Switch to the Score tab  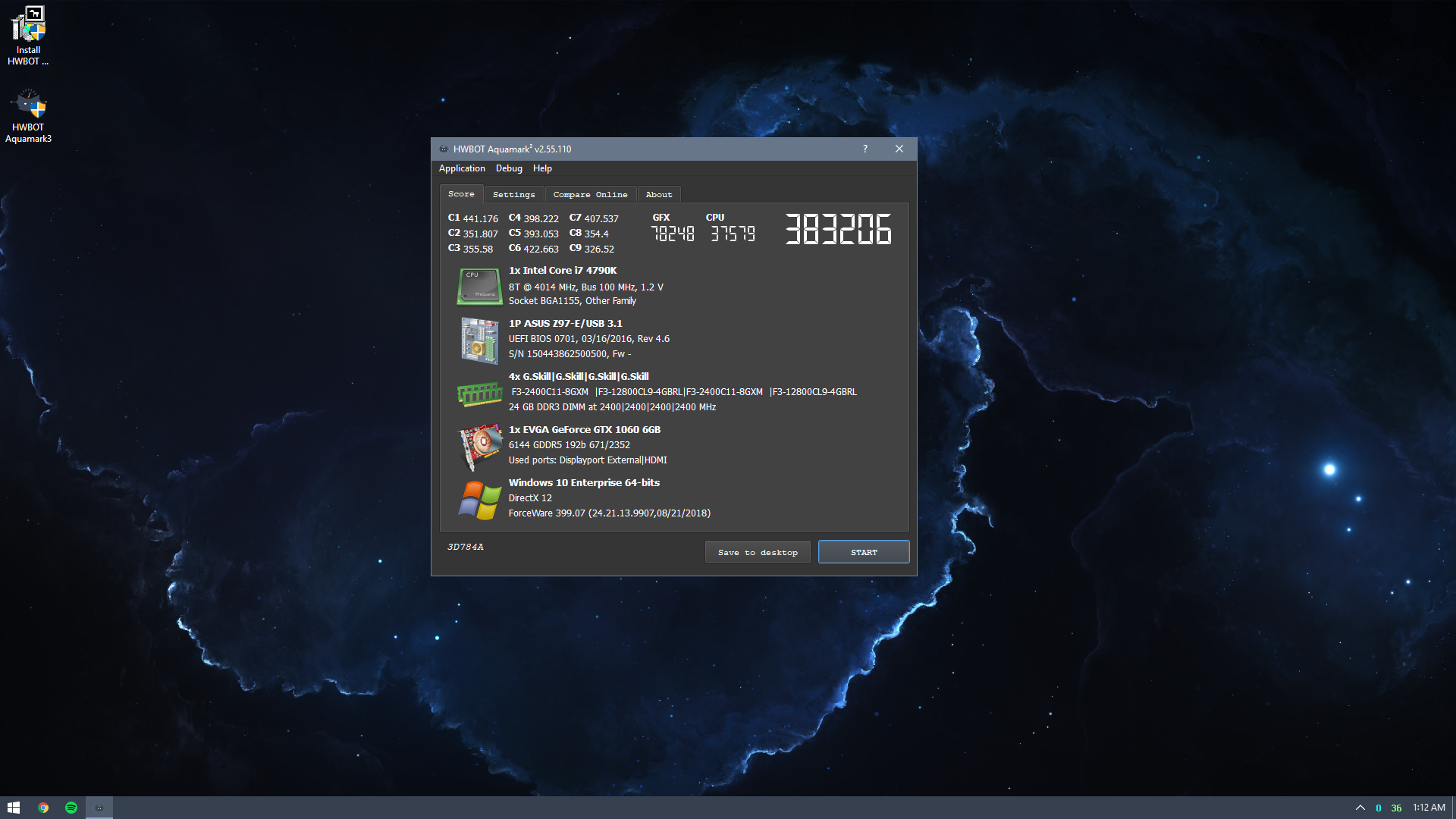[461, 194]
